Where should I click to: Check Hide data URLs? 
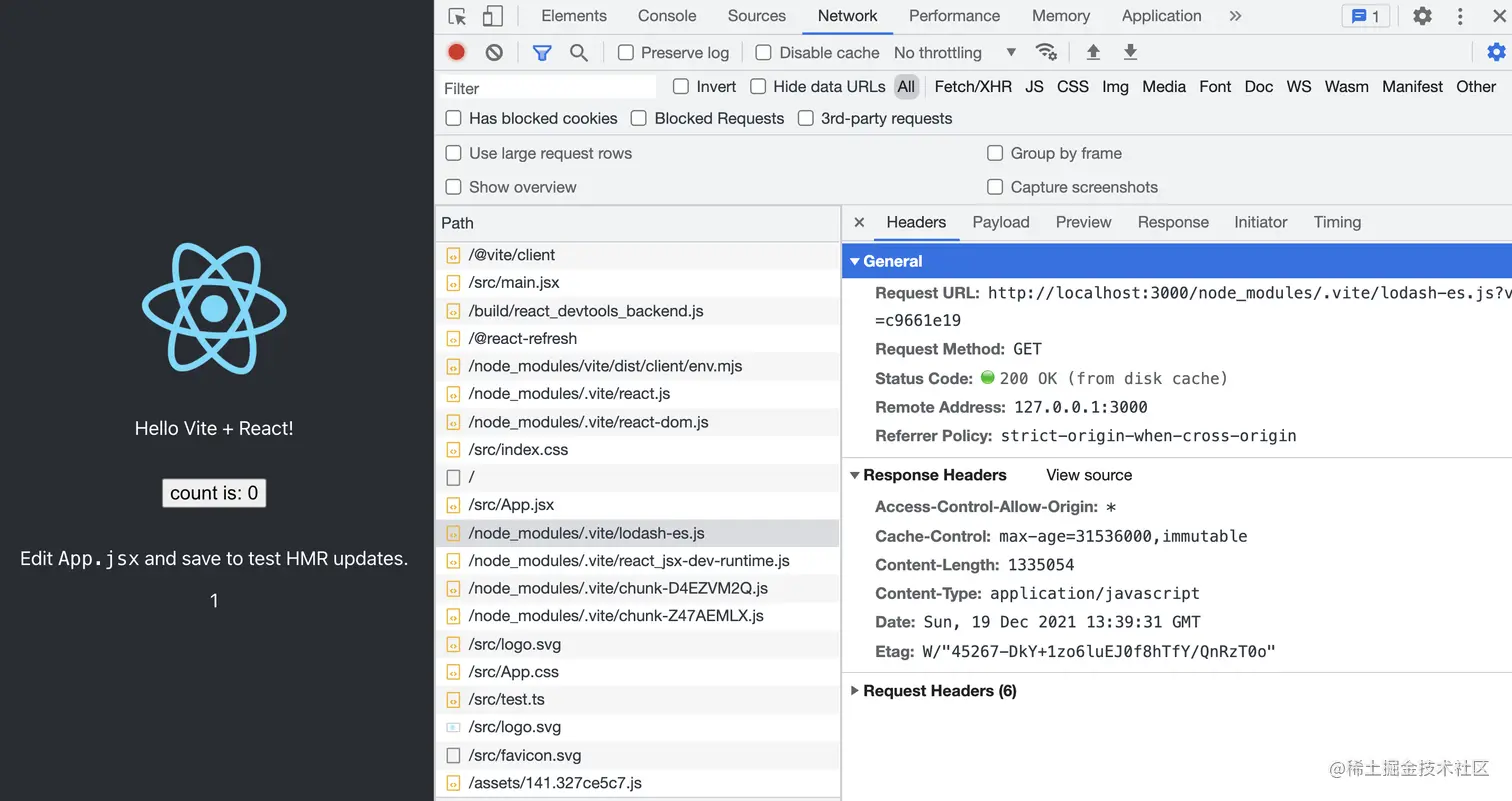click(758, 86)
